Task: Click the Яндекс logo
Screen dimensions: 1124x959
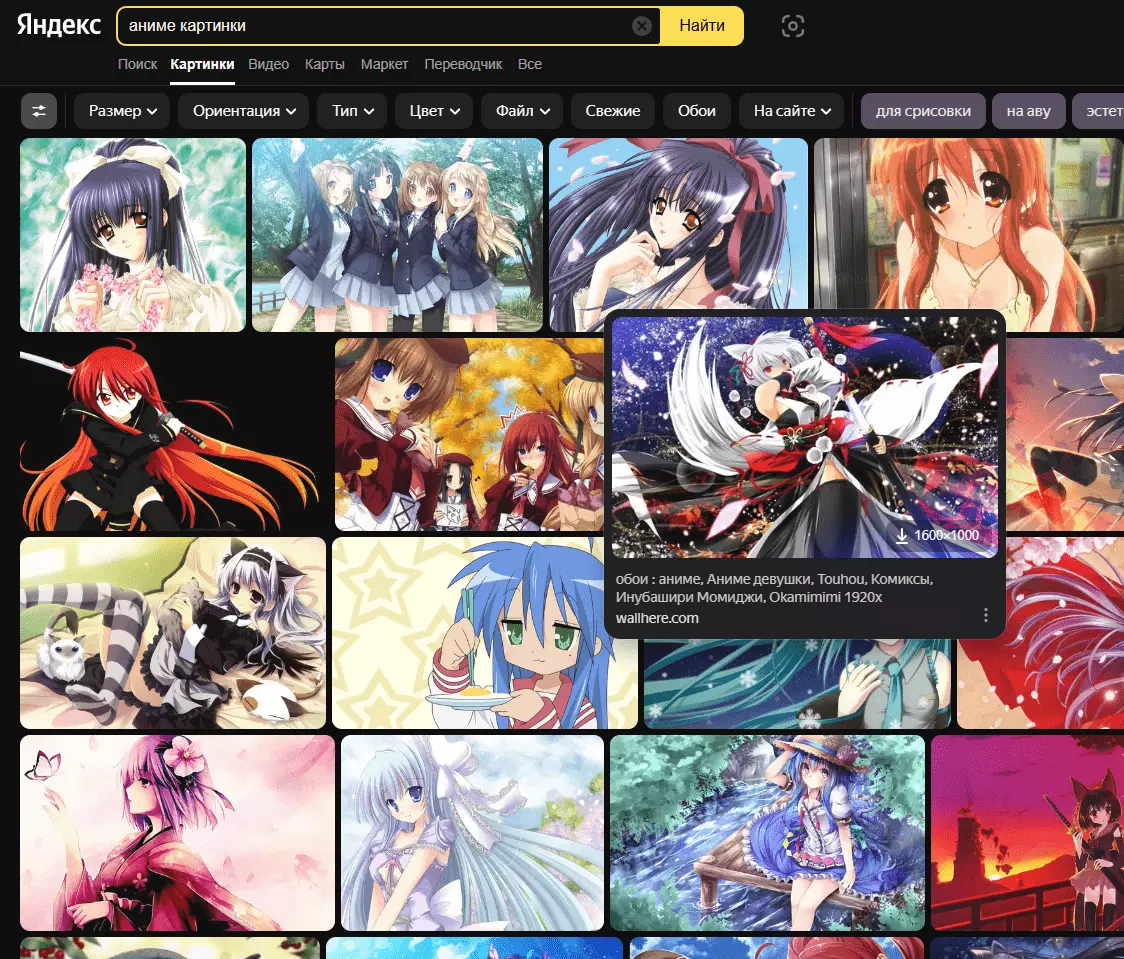Action: click(x=59, y=25)
